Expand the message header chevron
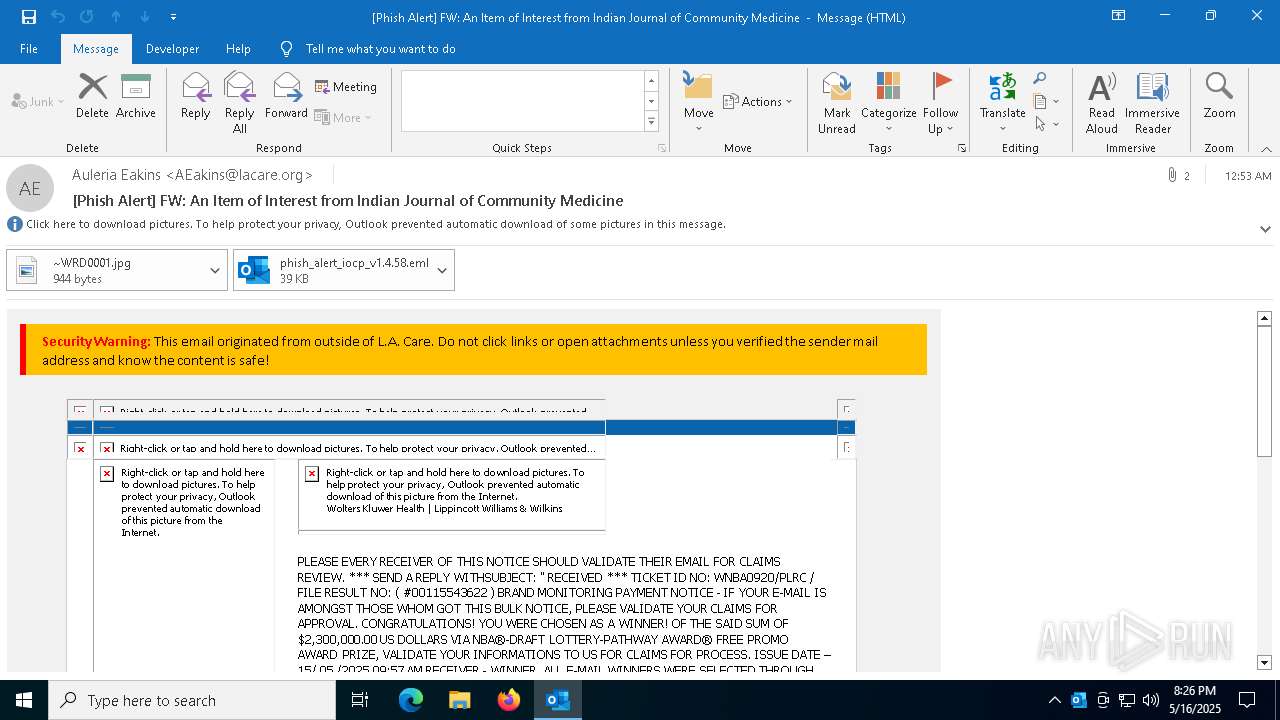The width and height of the screenshot is (1280, 720). [x=1265, y=229]
